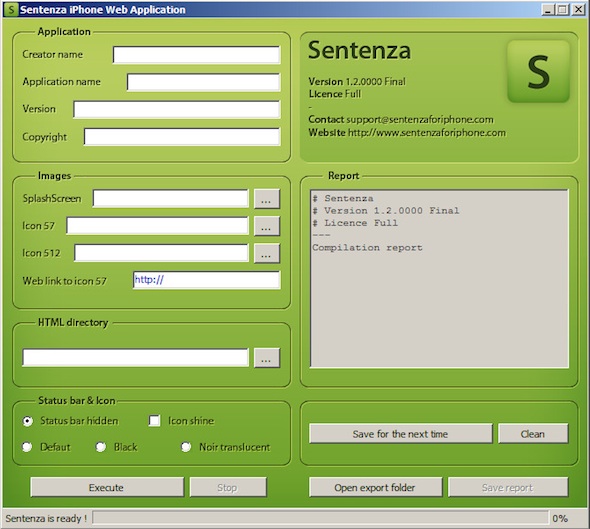The width and height of the screenshot is (590, 529).
Task: Click '# Licence Full' report line
Action: (355, 223)
